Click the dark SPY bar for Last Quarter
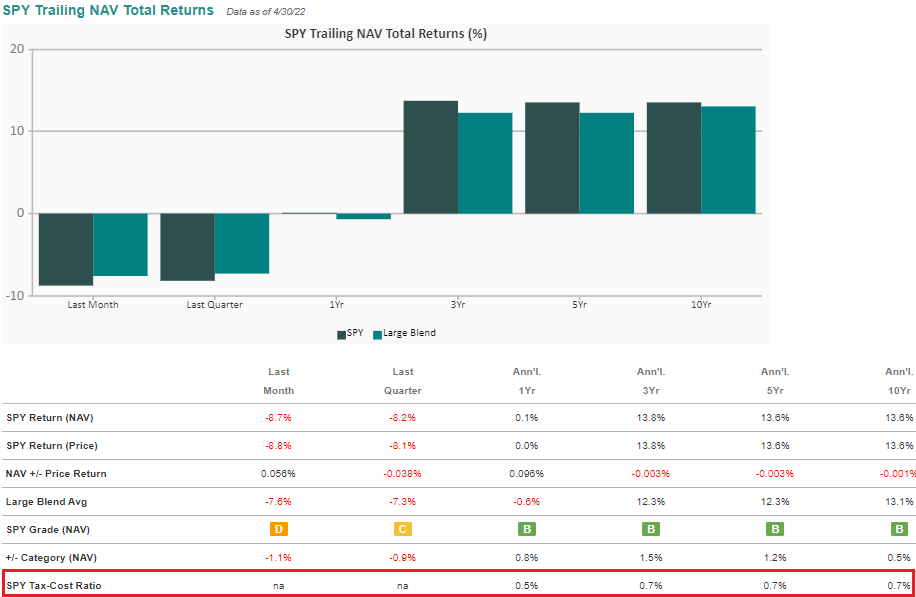Image resolution: width=916 pixels, height=597 pixels. click(x=188, y=247)
